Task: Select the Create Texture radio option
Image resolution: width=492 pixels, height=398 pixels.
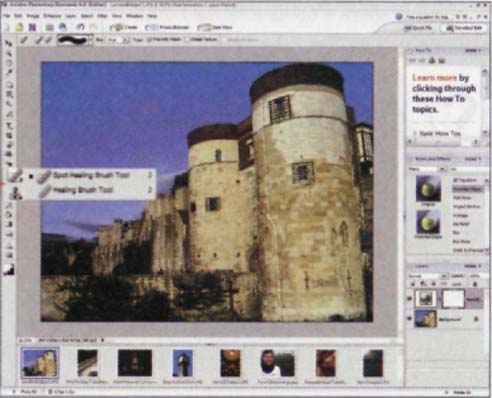Action: point(201,39)
